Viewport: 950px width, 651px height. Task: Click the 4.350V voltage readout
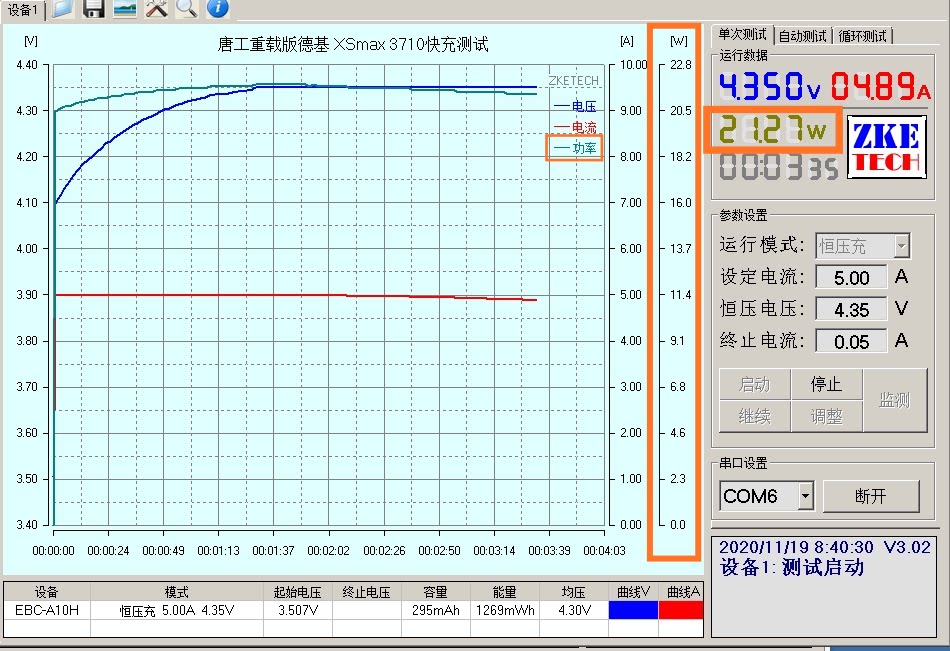tap(769, 86)
